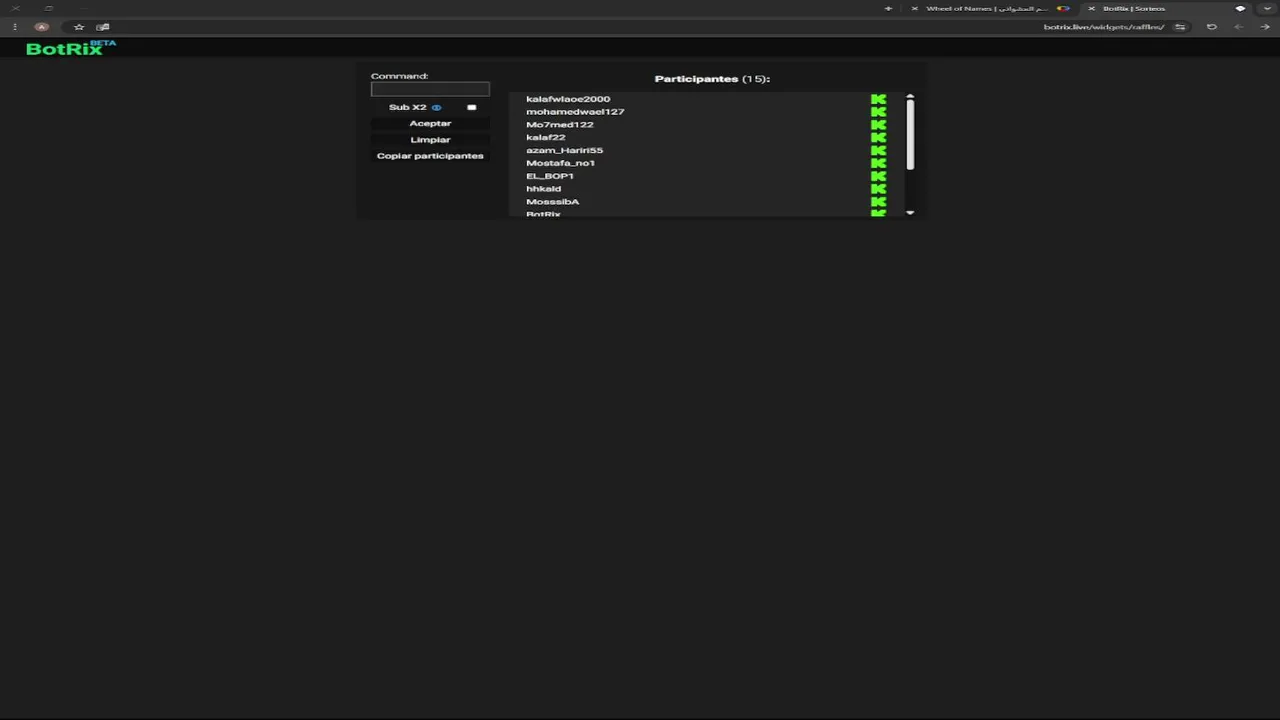This screenshot has width=1280, height=720.
Task: Click the Kick icon beside kalaf22
Action: click(x=878, y=138)
